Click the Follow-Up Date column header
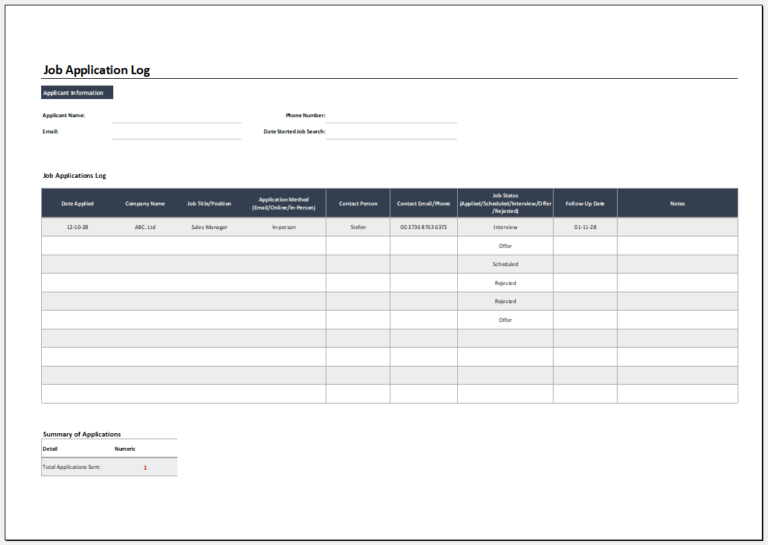The image size is (768, 545). click(585, 204)
